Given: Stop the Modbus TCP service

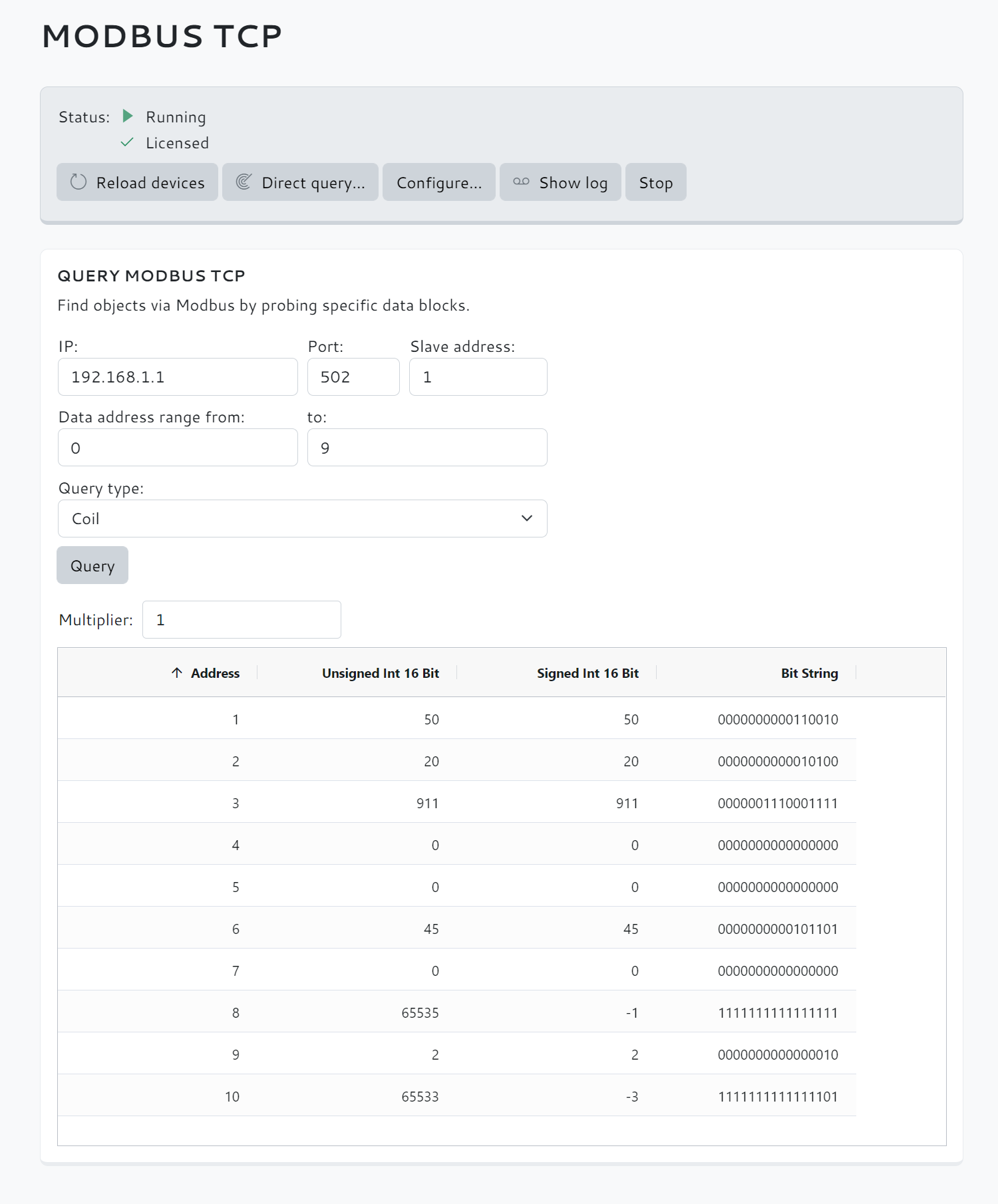Looking at the screenshot, I should click(656, 182).
